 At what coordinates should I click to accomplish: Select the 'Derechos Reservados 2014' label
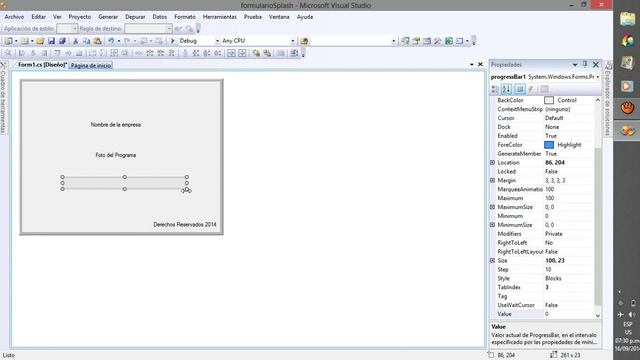coord(185,224)
